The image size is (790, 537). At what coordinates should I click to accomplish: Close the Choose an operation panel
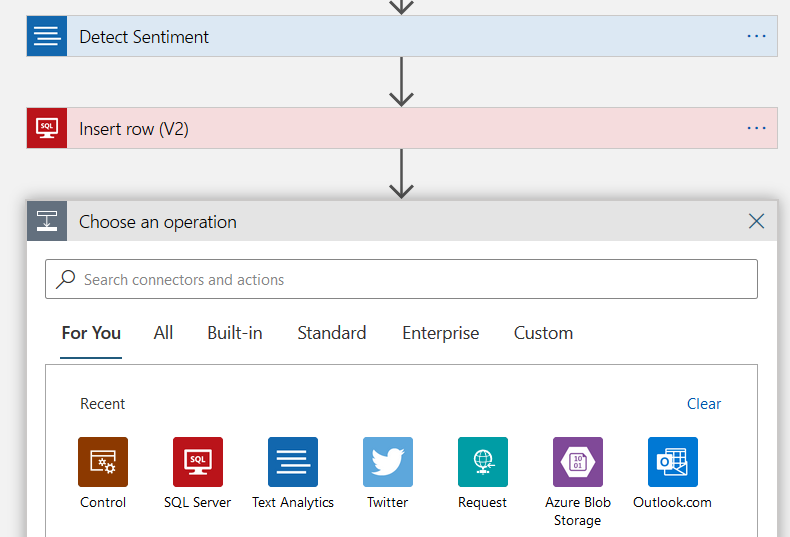coord(757,221)
